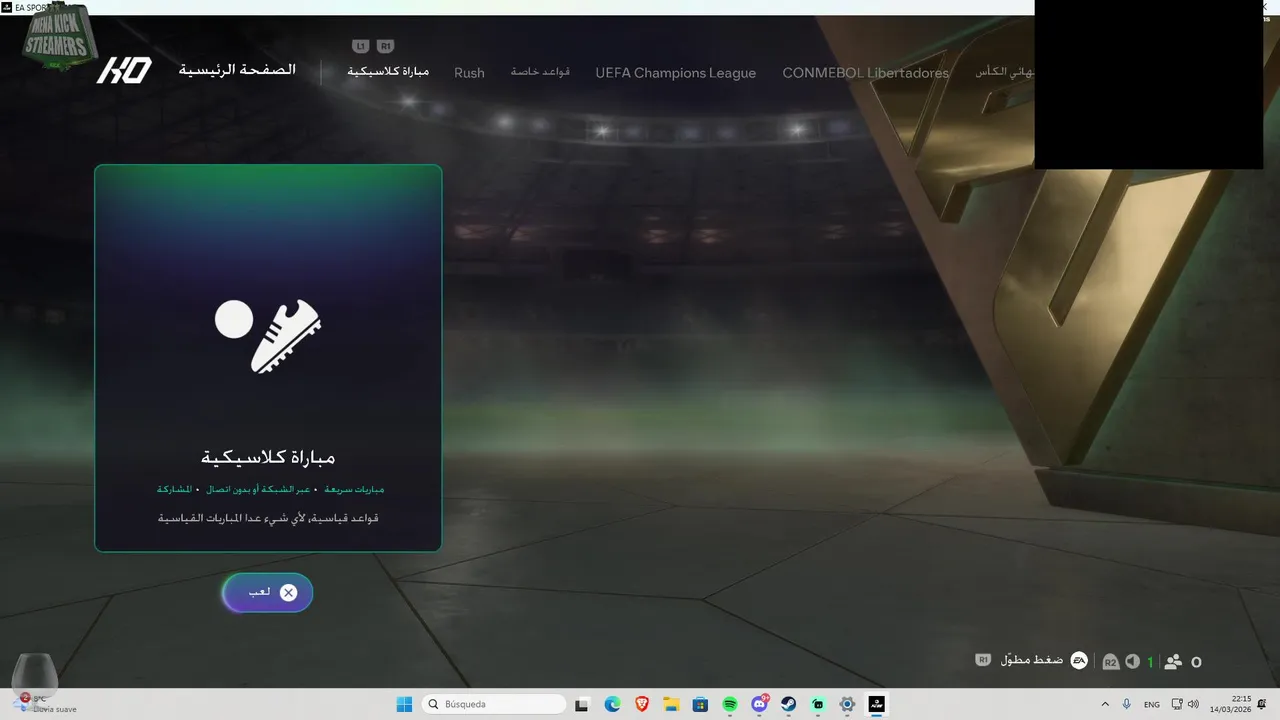Click the ضغط مطوّل label

[x=1031, y=660]
